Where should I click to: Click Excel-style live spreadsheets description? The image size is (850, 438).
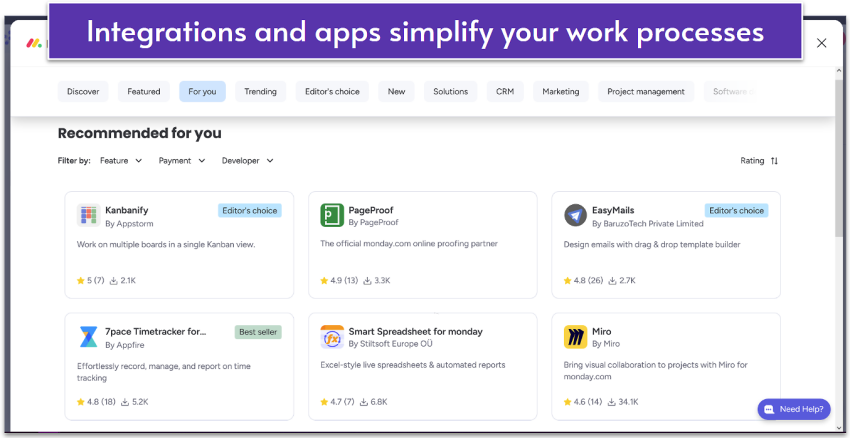click(413, 365)
